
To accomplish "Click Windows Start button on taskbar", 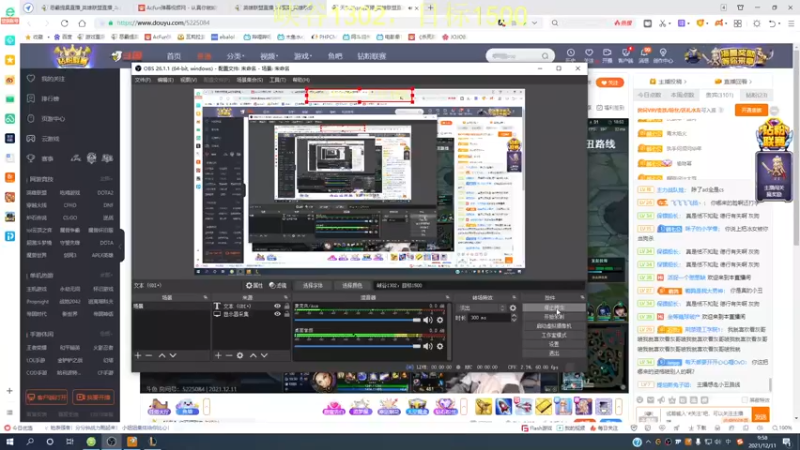I will pyautogui.click(x=10, y=442).
